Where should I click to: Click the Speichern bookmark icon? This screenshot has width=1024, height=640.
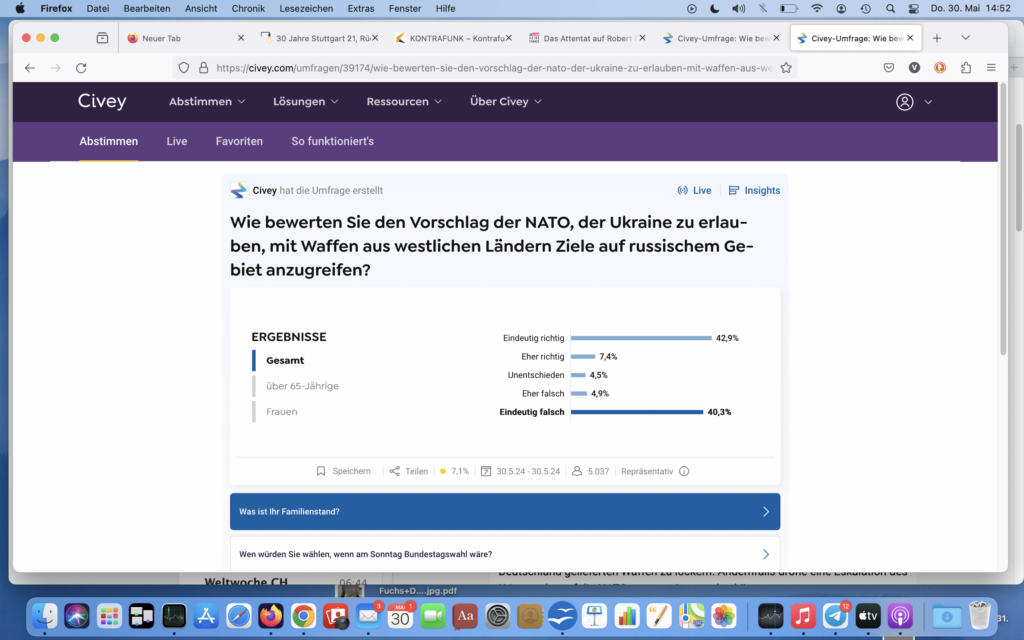[321, 471]
